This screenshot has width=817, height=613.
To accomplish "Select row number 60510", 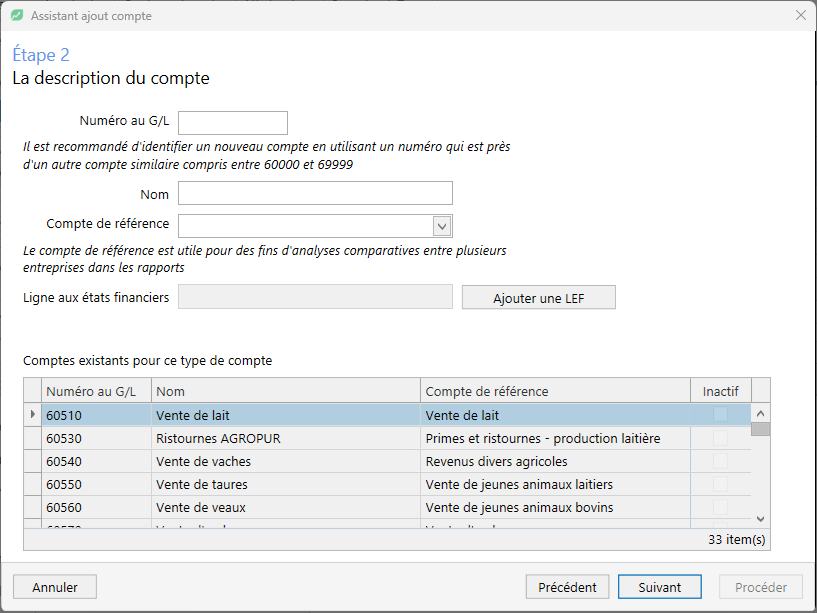I will click(x=96, y=415).
